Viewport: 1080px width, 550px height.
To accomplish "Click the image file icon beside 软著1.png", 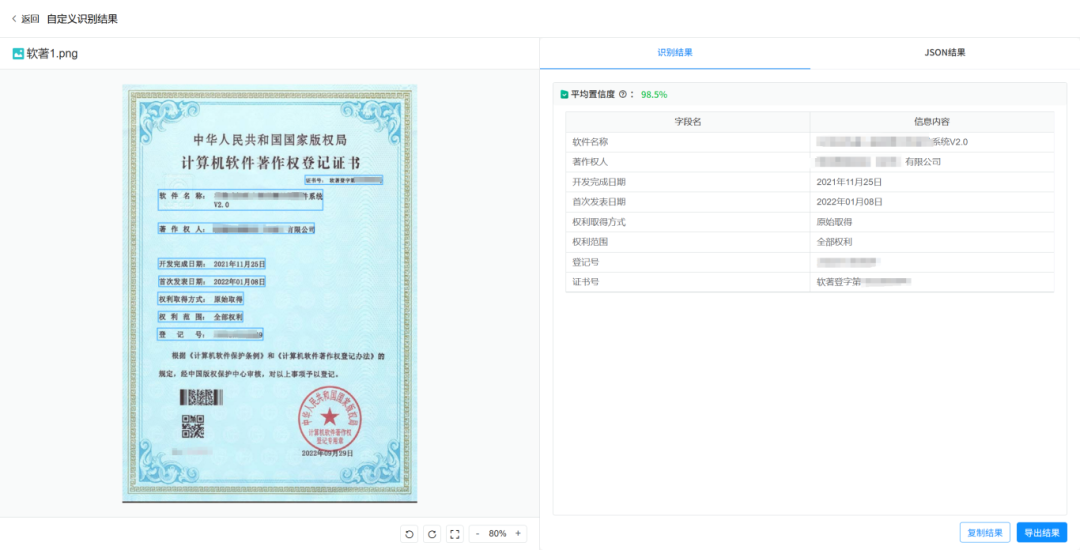I will pos(18,53).
